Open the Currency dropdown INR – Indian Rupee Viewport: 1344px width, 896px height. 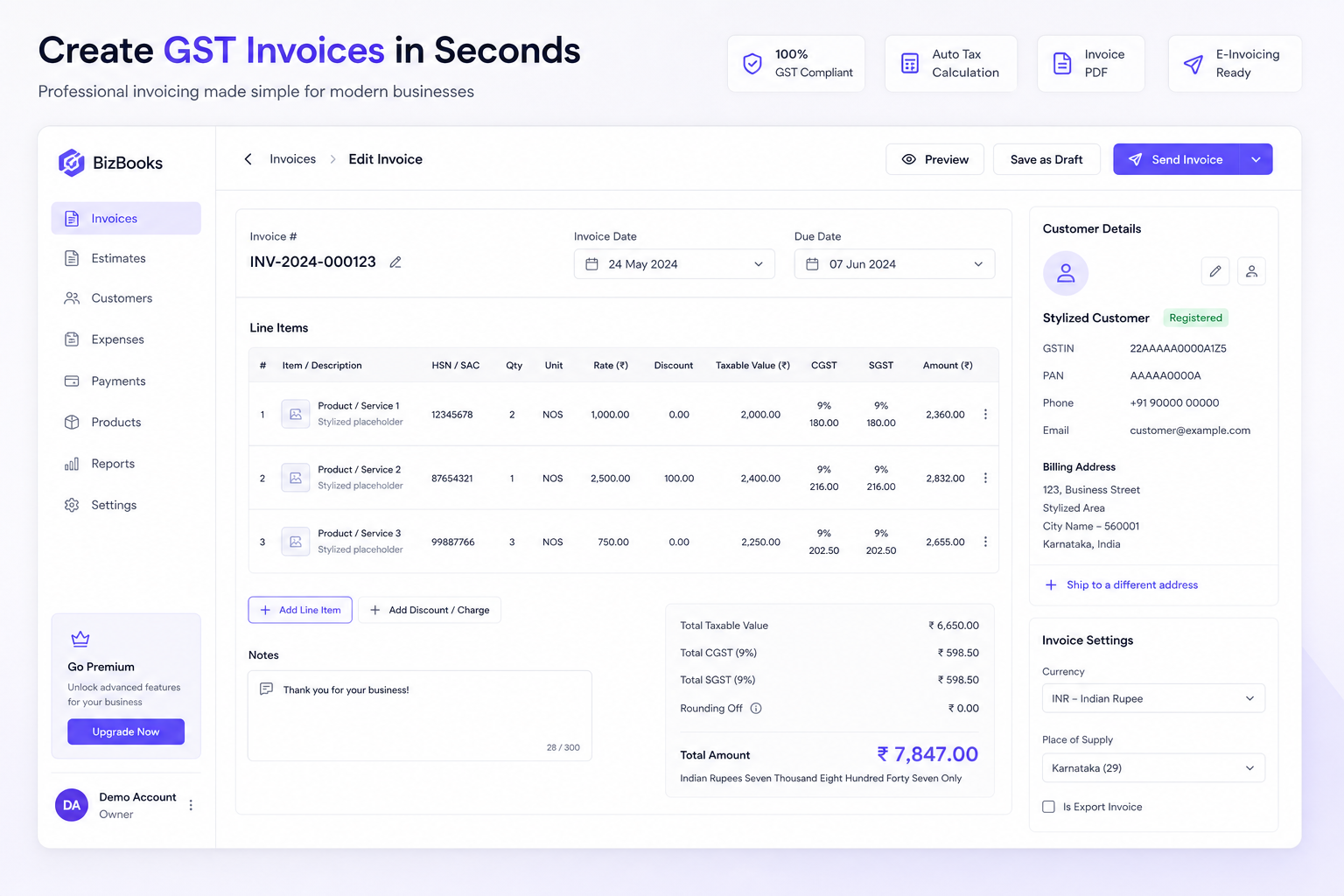coord(1153,698)
